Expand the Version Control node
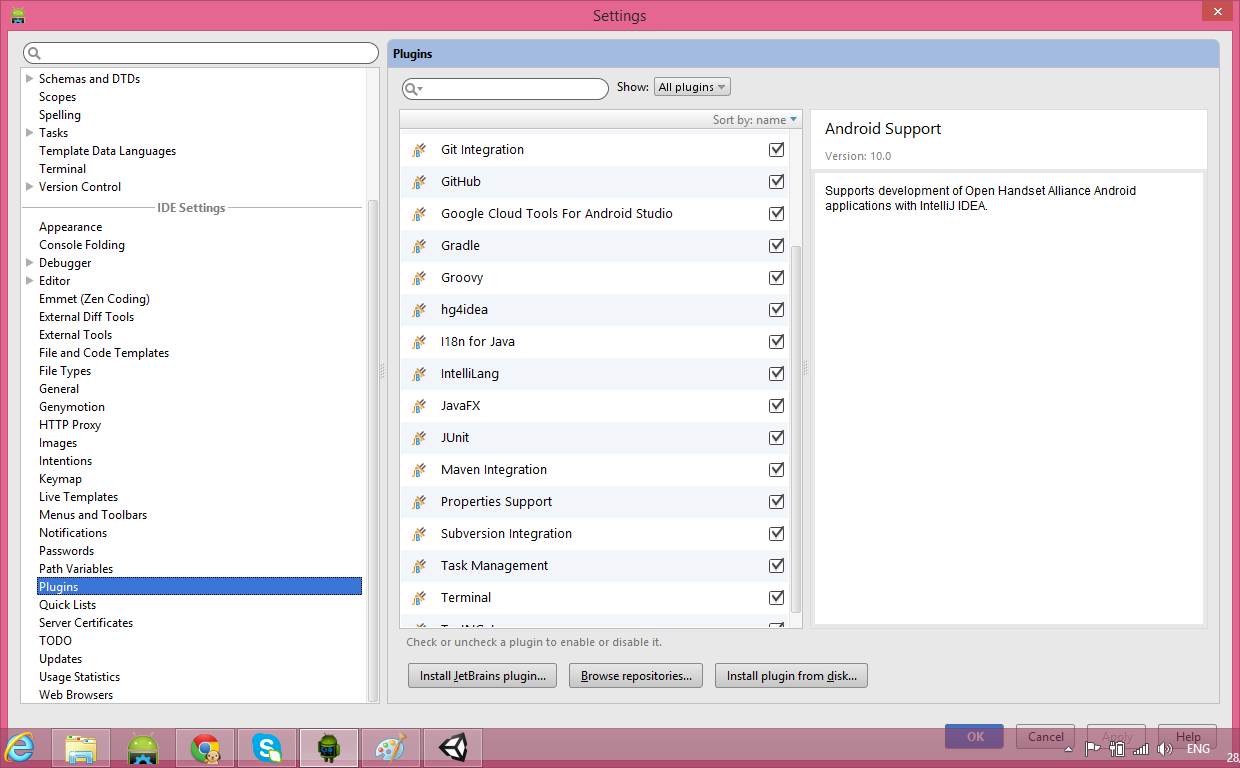The height and width of the screenshot is (768, 1240). [x=29, y=187]
